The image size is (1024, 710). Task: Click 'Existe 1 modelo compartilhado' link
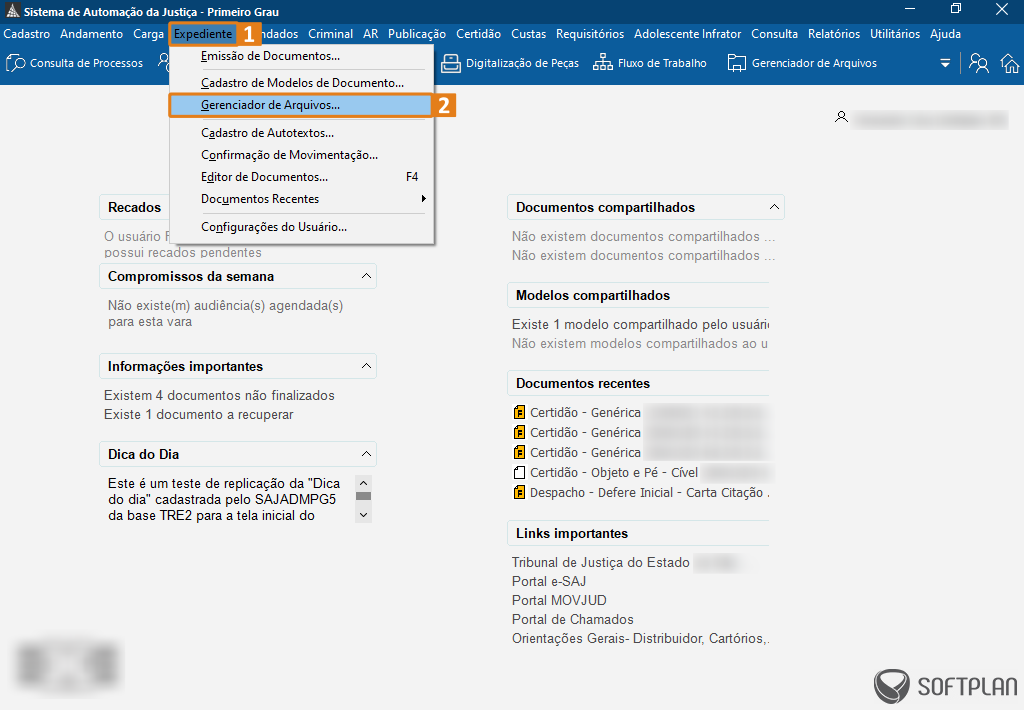(640, 325)
